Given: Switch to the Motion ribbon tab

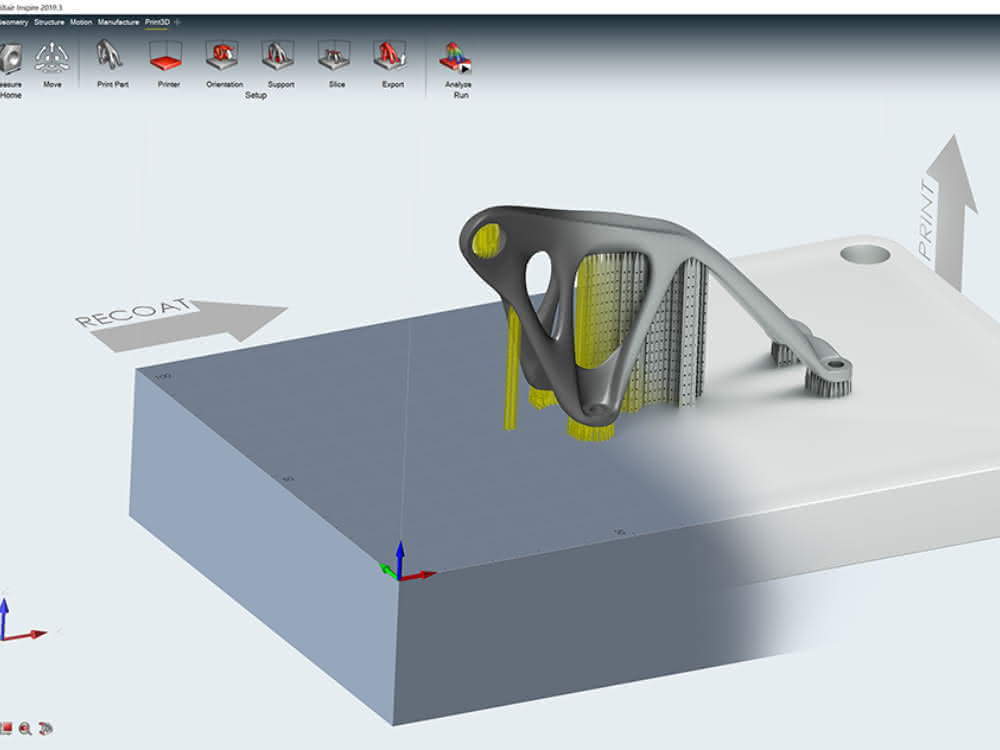Looking at the screenshot, I should pos(81,22).
